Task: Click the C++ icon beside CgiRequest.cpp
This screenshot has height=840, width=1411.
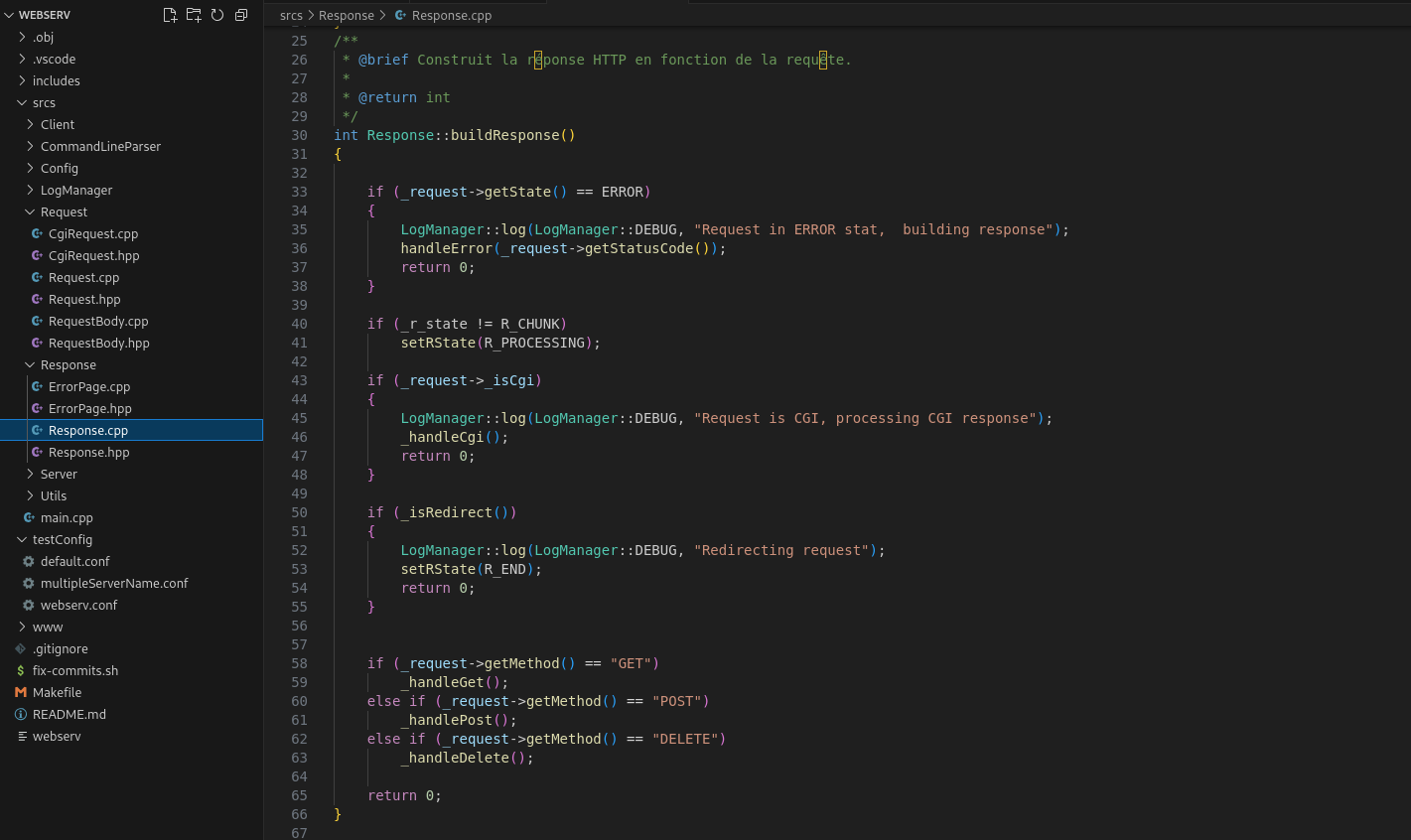Action: (37, 233)
